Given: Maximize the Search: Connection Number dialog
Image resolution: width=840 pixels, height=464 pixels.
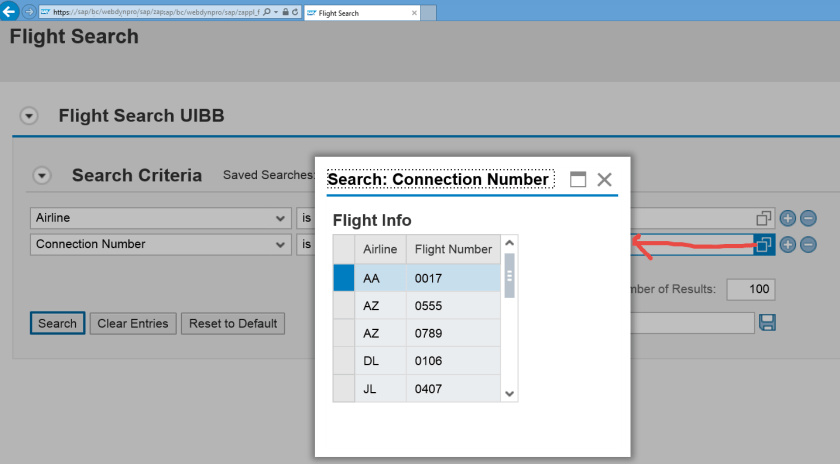Looking at the screenshot, I should click(578, 180).
